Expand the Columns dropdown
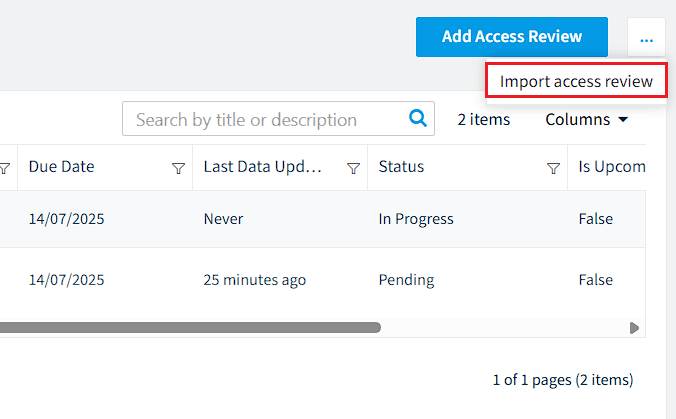676x419 pixels. pos(586,119)
